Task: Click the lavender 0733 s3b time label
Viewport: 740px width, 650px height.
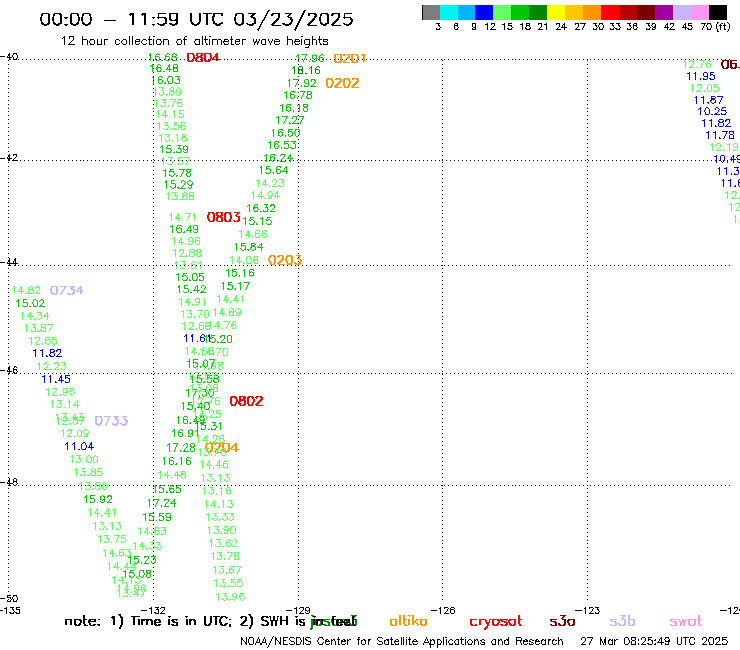Action: pos(111,421)
